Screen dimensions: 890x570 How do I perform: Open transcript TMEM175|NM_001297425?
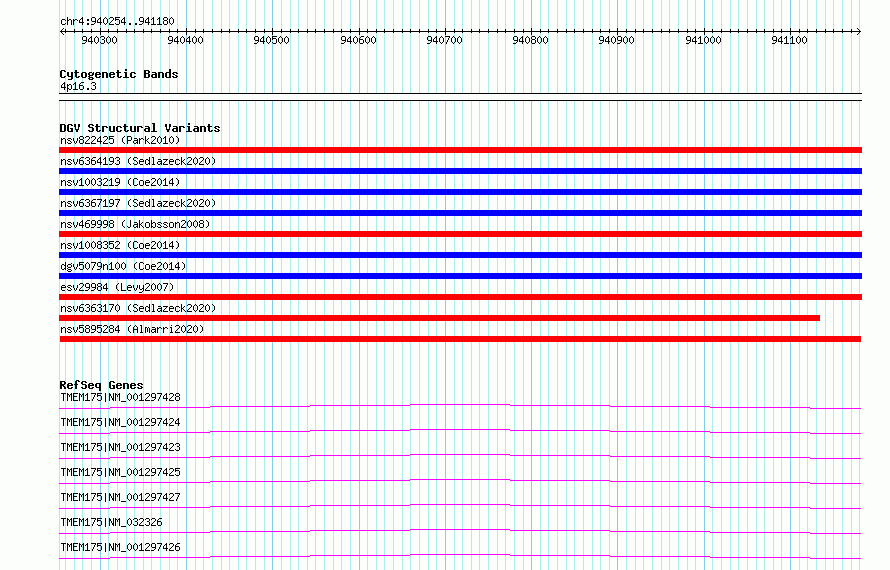pos(120,472)
